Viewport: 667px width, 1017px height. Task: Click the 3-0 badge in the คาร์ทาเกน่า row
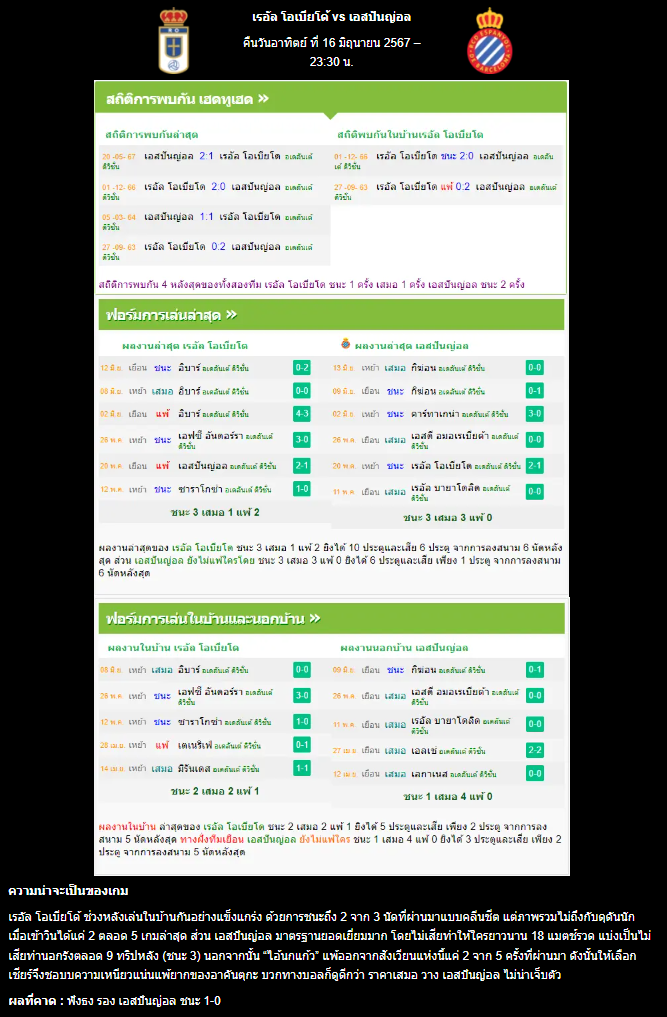pyautogui.click(x=535, y=414)
